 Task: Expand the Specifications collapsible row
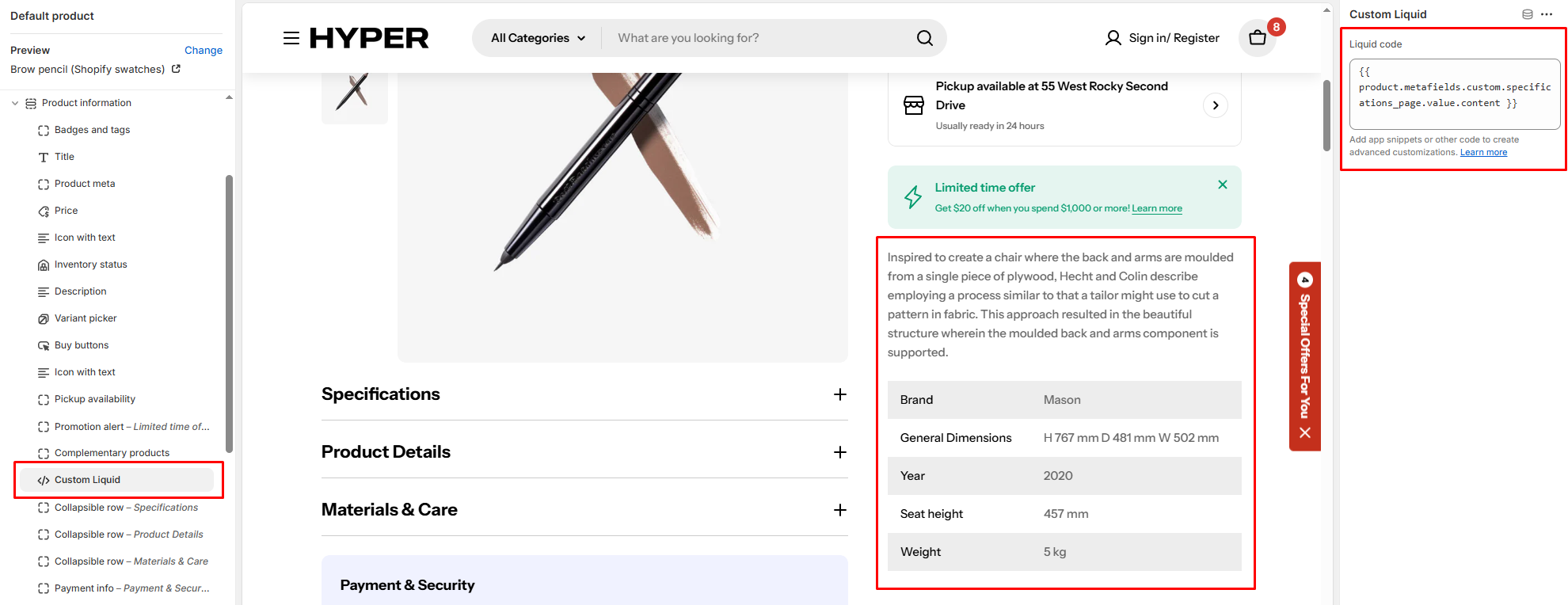[840, 394]
